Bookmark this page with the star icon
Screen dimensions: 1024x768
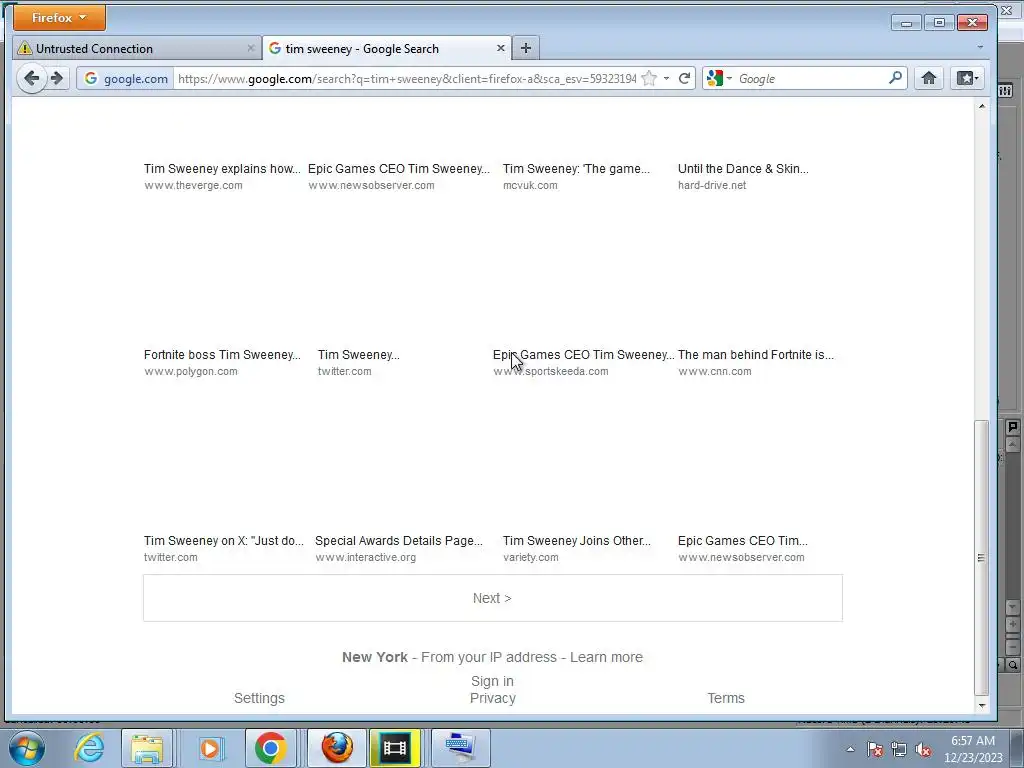point(649,79)
